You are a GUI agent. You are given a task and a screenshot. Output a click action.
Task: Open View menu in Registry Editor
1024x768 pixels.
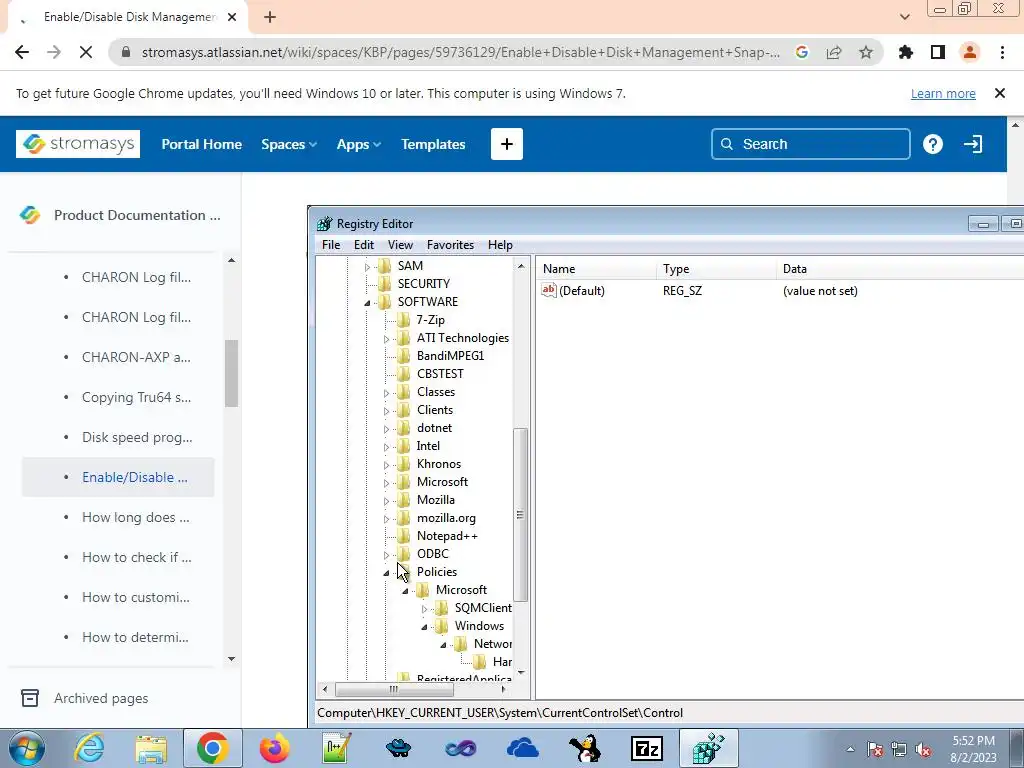(x=400, y=245)
